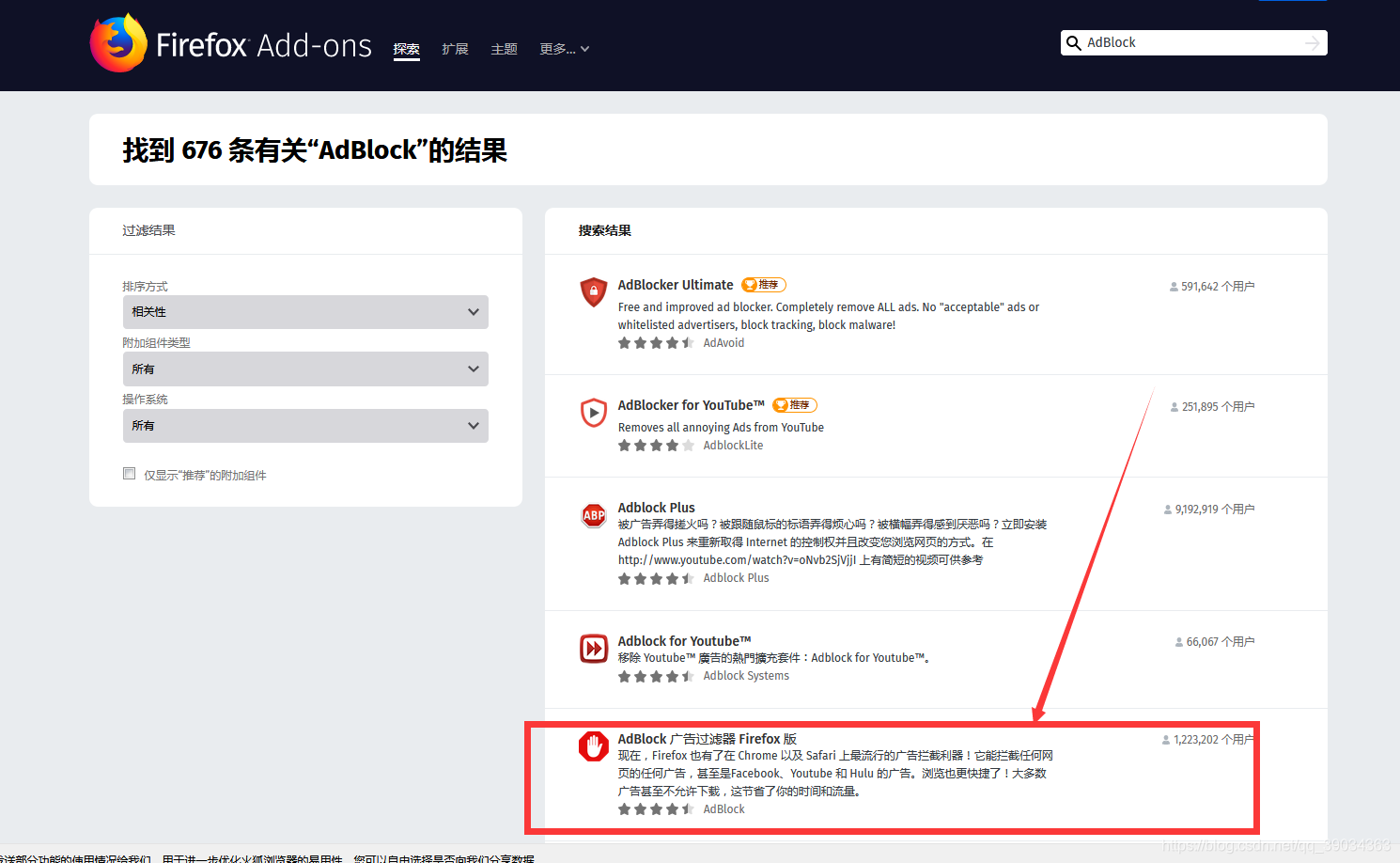
Task: Click the Adblock Systems author name
Action: pyautogui.click(x=746, y=676)
